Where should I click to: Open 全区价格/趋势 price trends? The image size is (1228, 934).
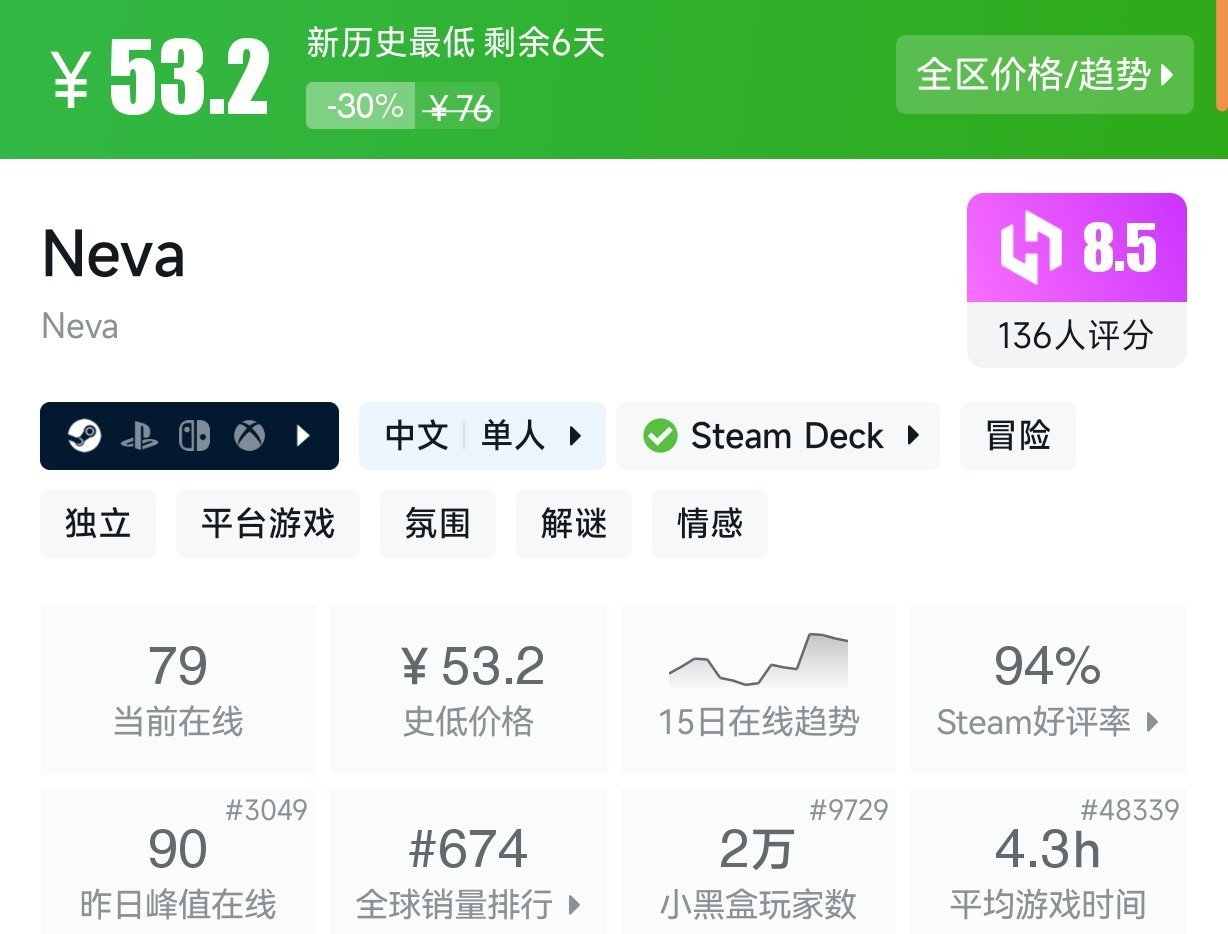click(1044, 75)
